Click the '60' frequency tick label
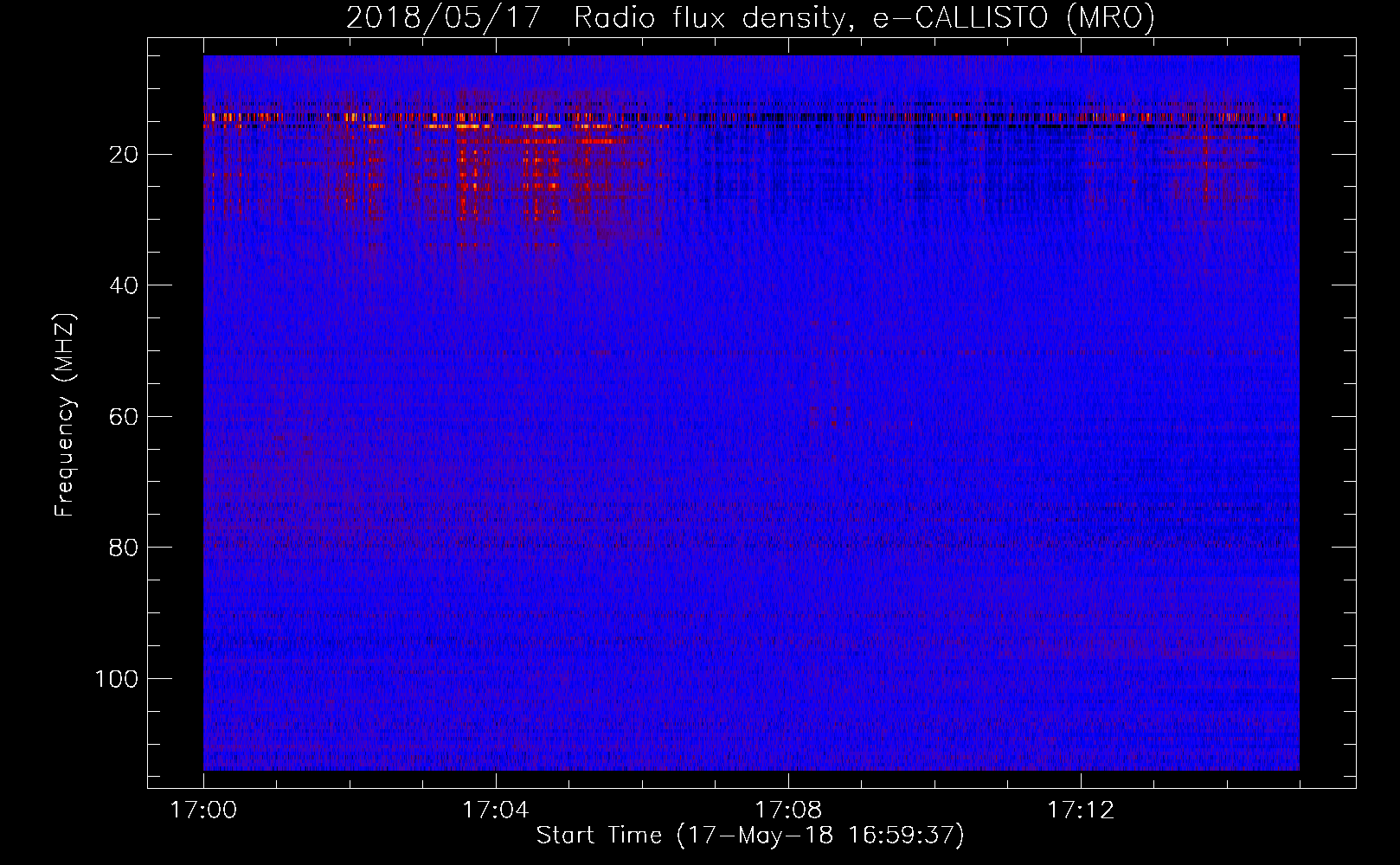This screenshot has width=1400, height=865. 124,417
